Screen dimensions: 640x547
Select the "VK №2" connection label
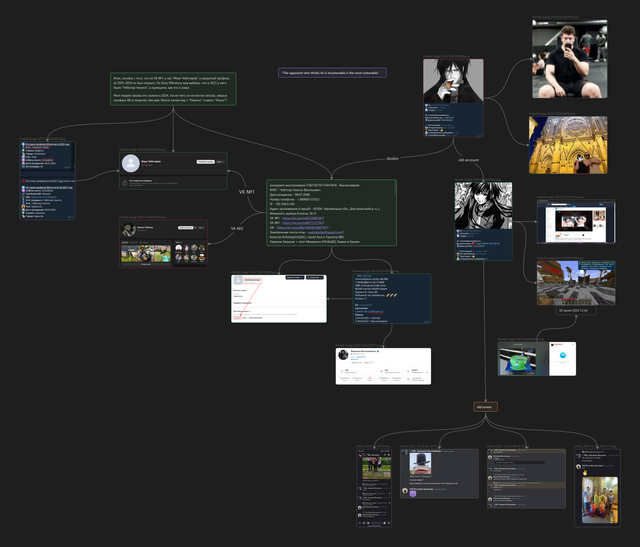coord(237,229)
